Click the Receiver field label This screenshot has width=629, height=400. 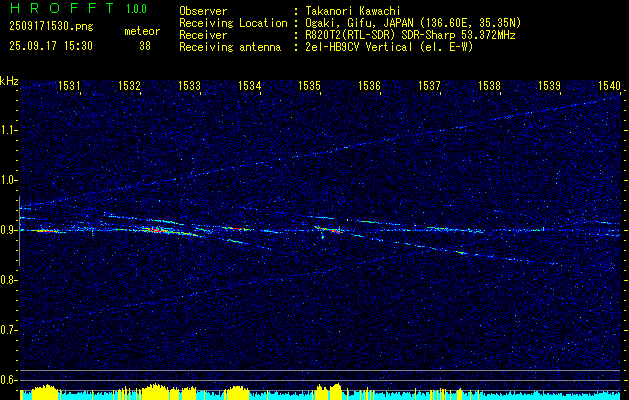point(203,35)
